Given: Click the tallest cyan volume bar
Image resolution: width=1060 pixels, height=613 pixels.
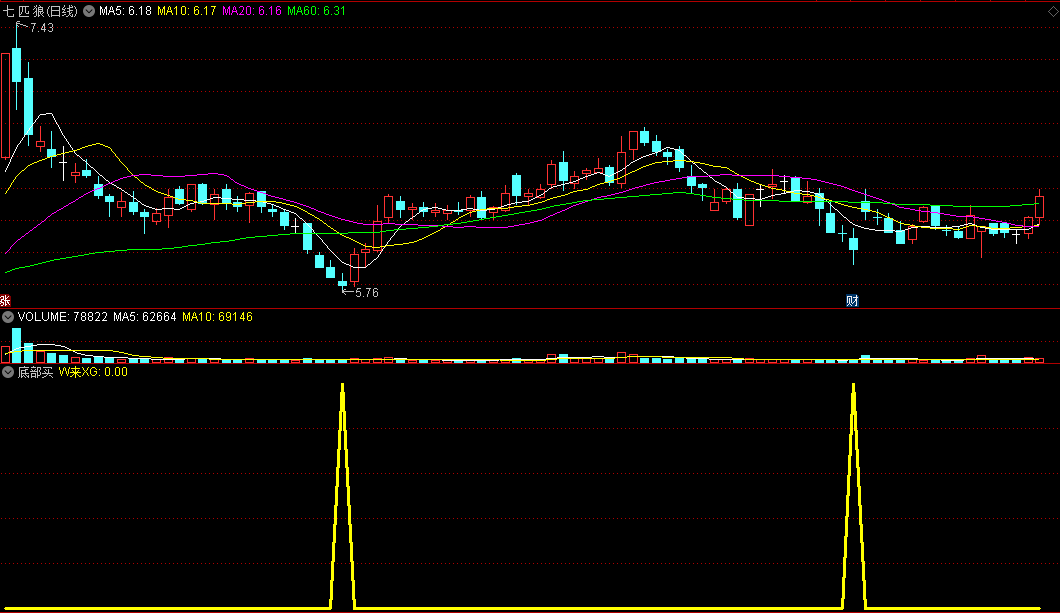Looking at the screenshot, I should pos(17,345).
